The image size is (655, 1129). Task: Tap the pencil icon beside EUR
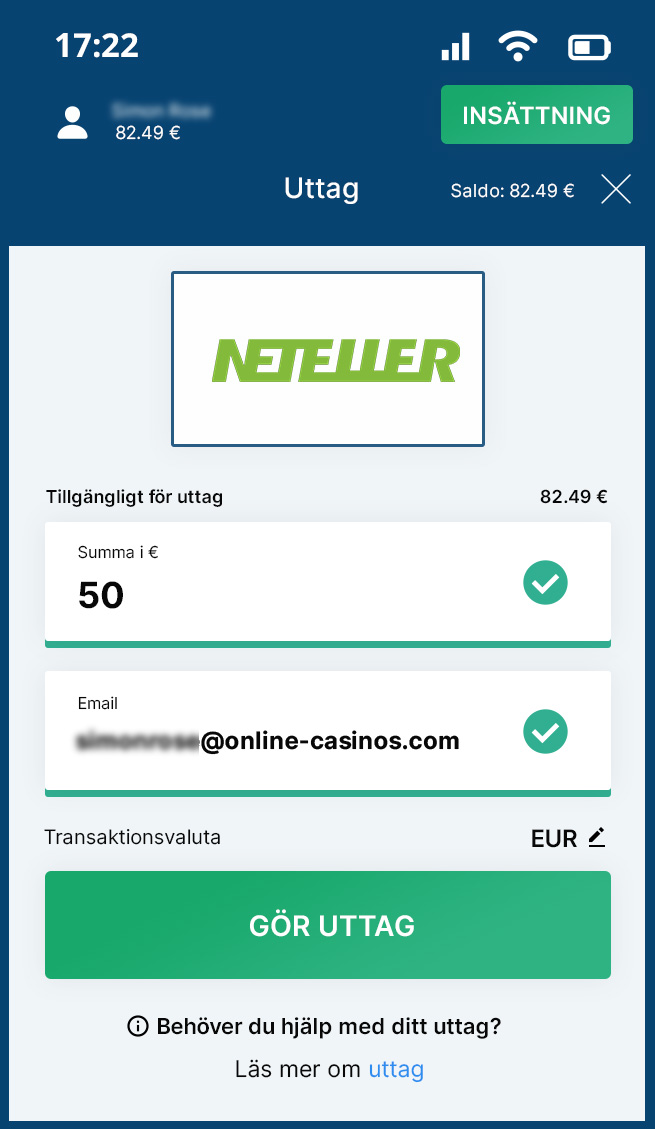click(597, 837)
